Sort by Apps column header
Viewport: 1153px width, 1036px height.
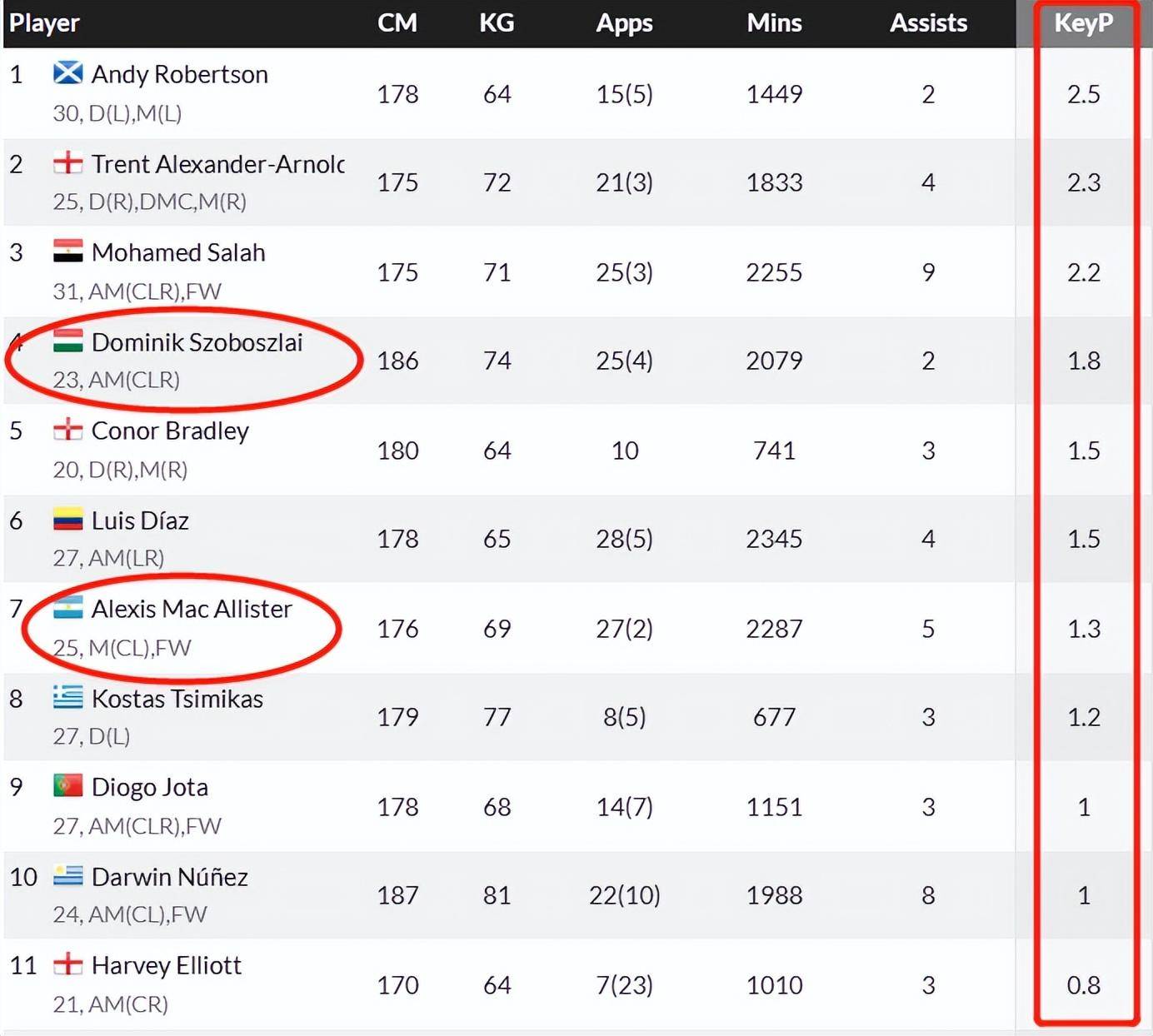pos(624,22)
